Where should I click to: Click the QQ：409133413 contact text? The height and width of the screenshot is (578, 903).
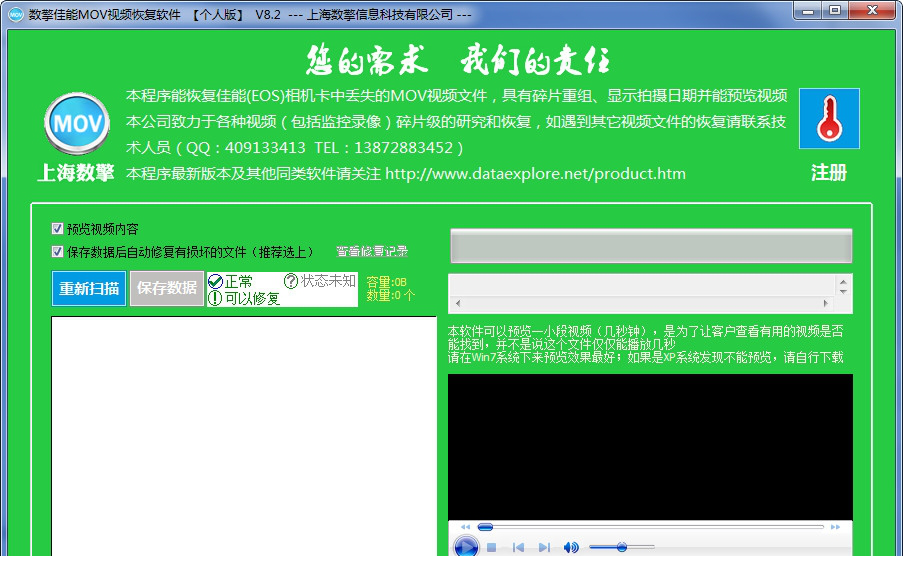pyautogui.click(x=246, y=148)
